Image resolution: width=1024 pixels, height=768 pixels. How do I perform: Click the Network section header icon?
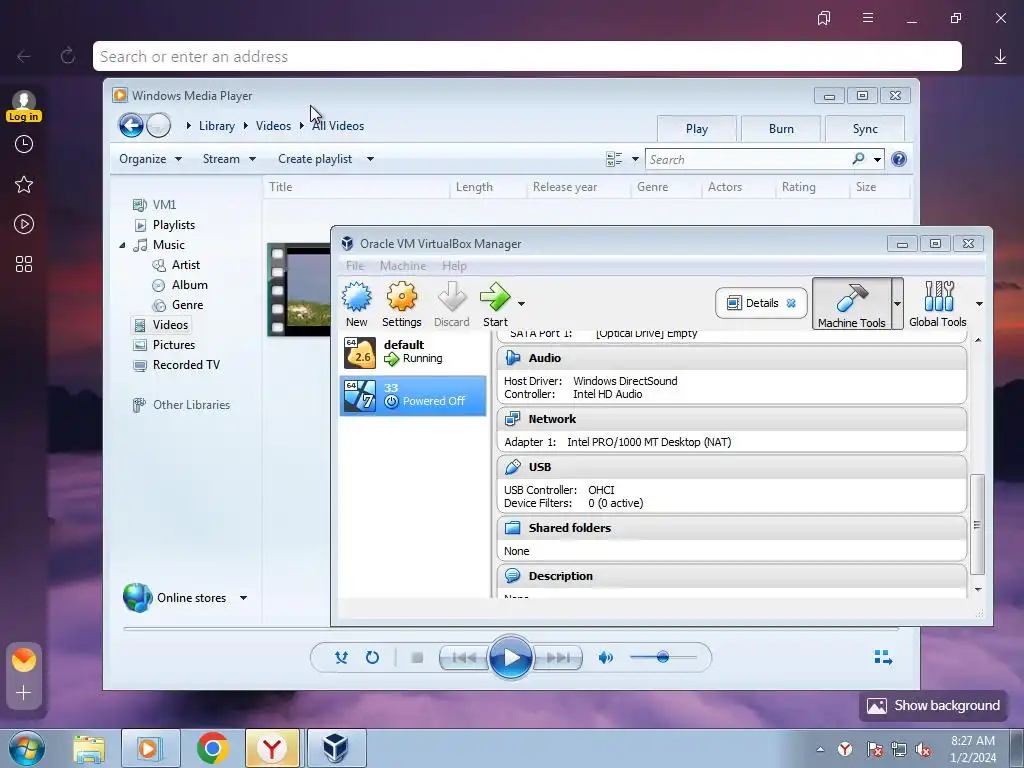pyautogui.click(x=513, y=419)
